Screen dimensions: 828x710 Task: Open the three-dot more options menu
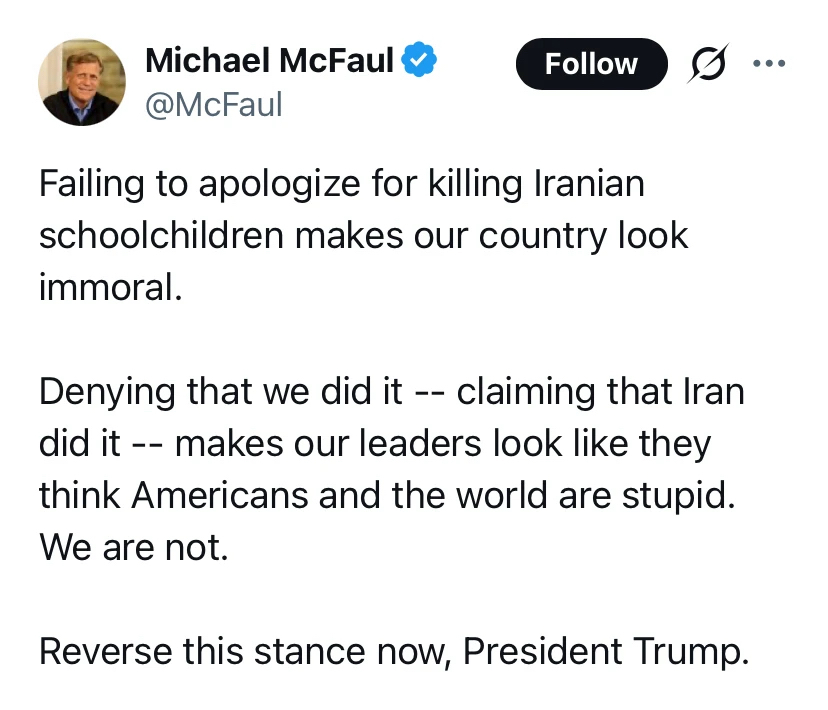(x=768, y=63)
